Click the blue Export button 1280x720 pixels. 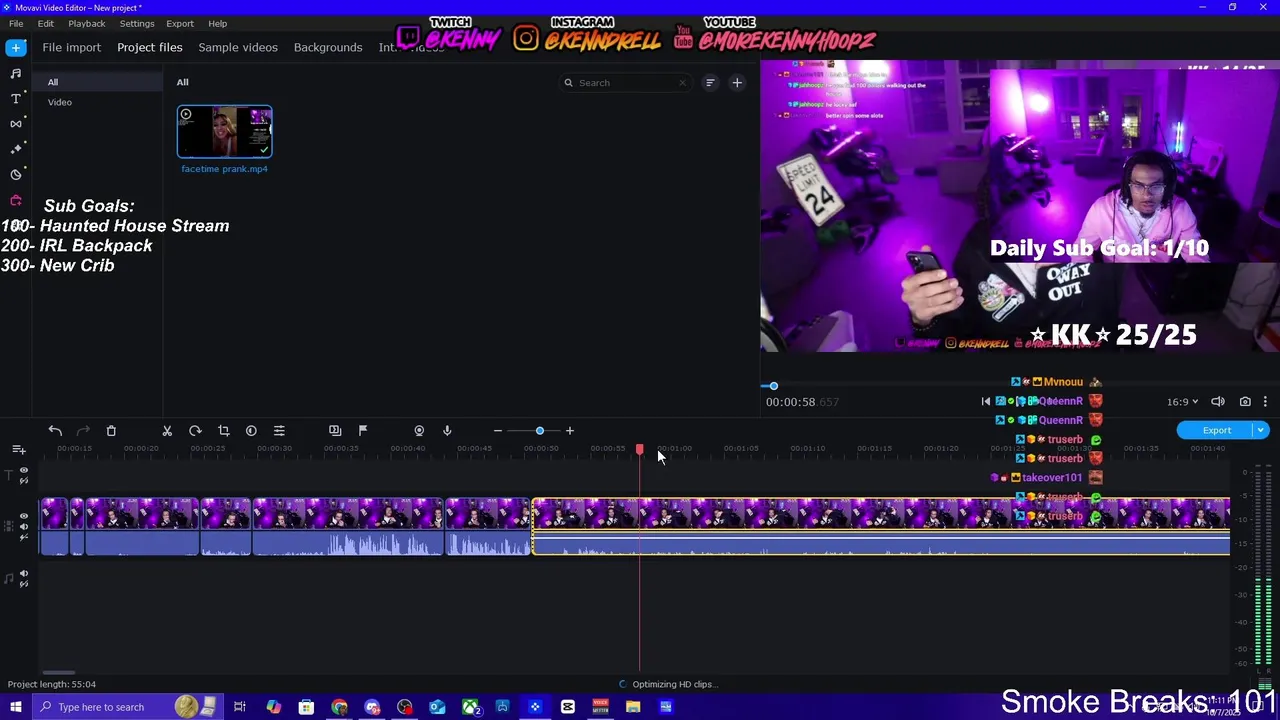[1217, 431]
